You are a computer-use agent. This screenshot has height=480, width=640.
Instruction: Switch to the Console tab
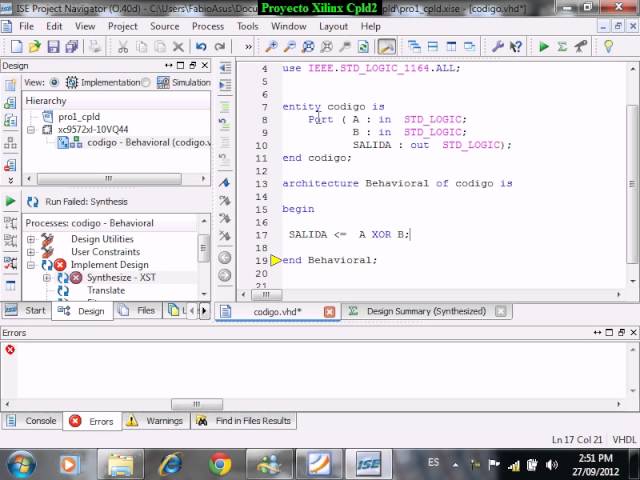point(32,421)
